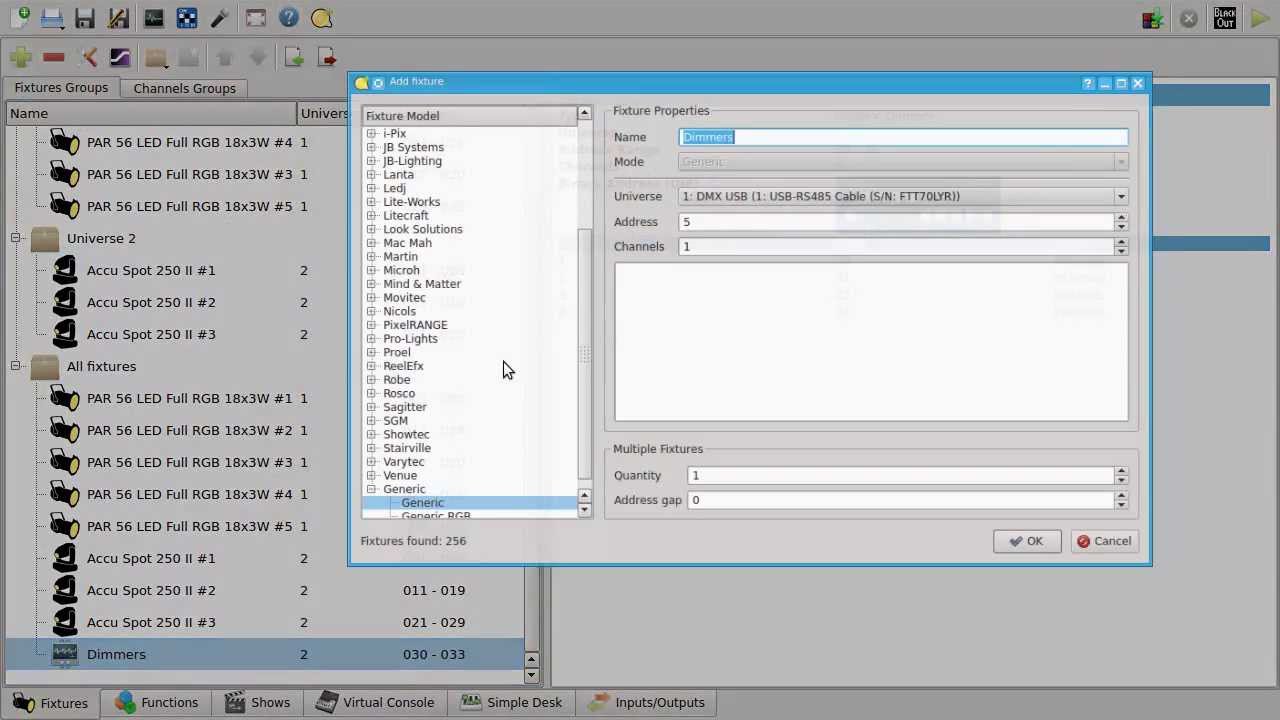Screen dimensions: 1280x720
Task: Click the Name text field containing Dimmers
Action: coord(903,137)
